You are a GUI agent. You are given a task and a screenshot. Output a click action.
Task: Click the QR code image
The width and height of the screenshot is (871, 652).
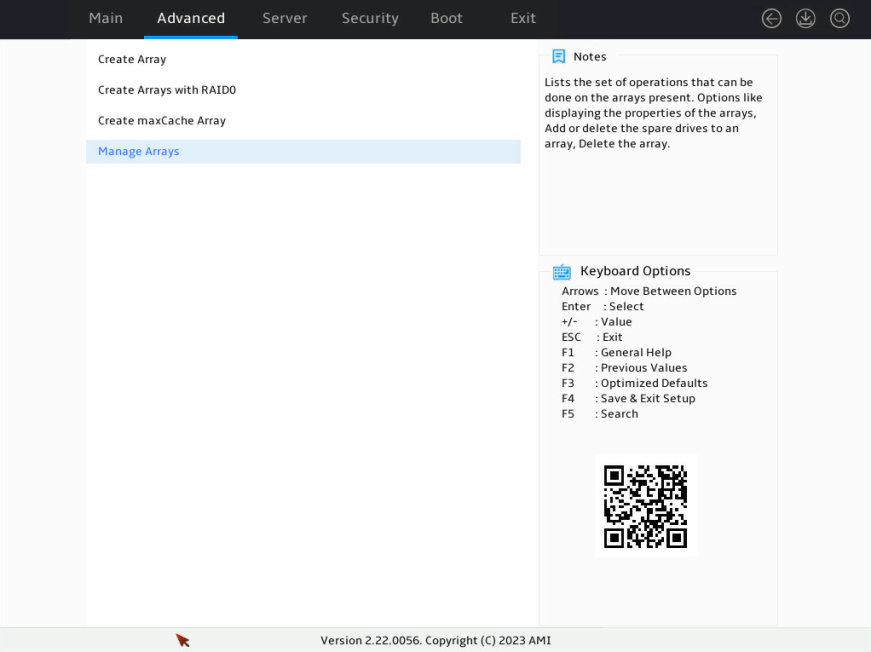(646, 506)
